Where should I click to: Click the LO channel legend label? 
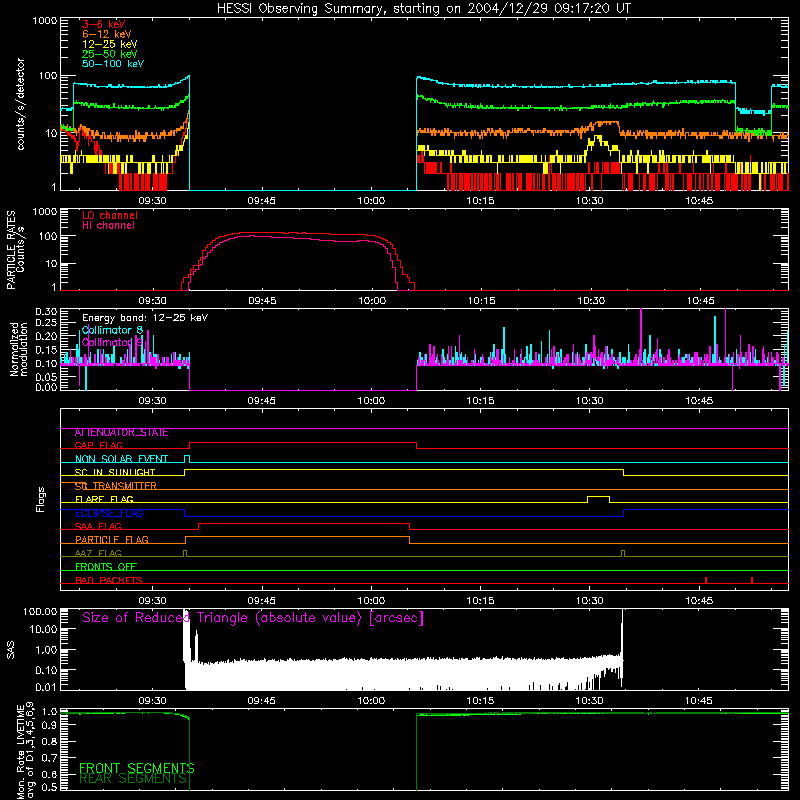coord(110,215)
